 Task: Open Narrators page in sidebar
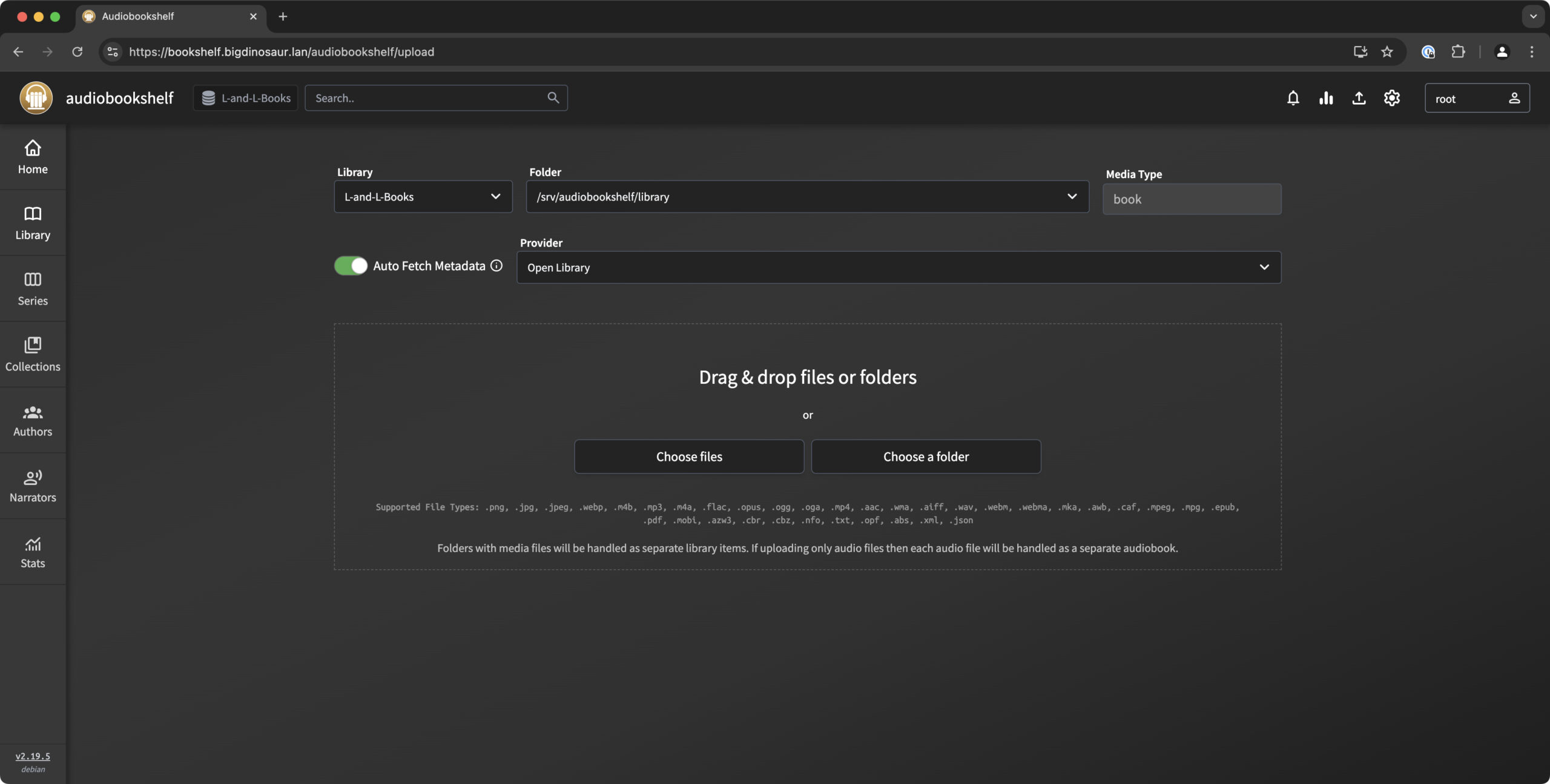(x=33, y=486)
